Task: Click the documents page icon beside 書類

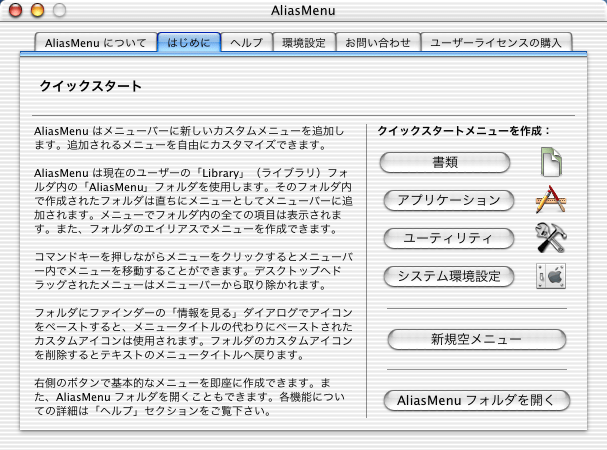Action: coord(551,162)
